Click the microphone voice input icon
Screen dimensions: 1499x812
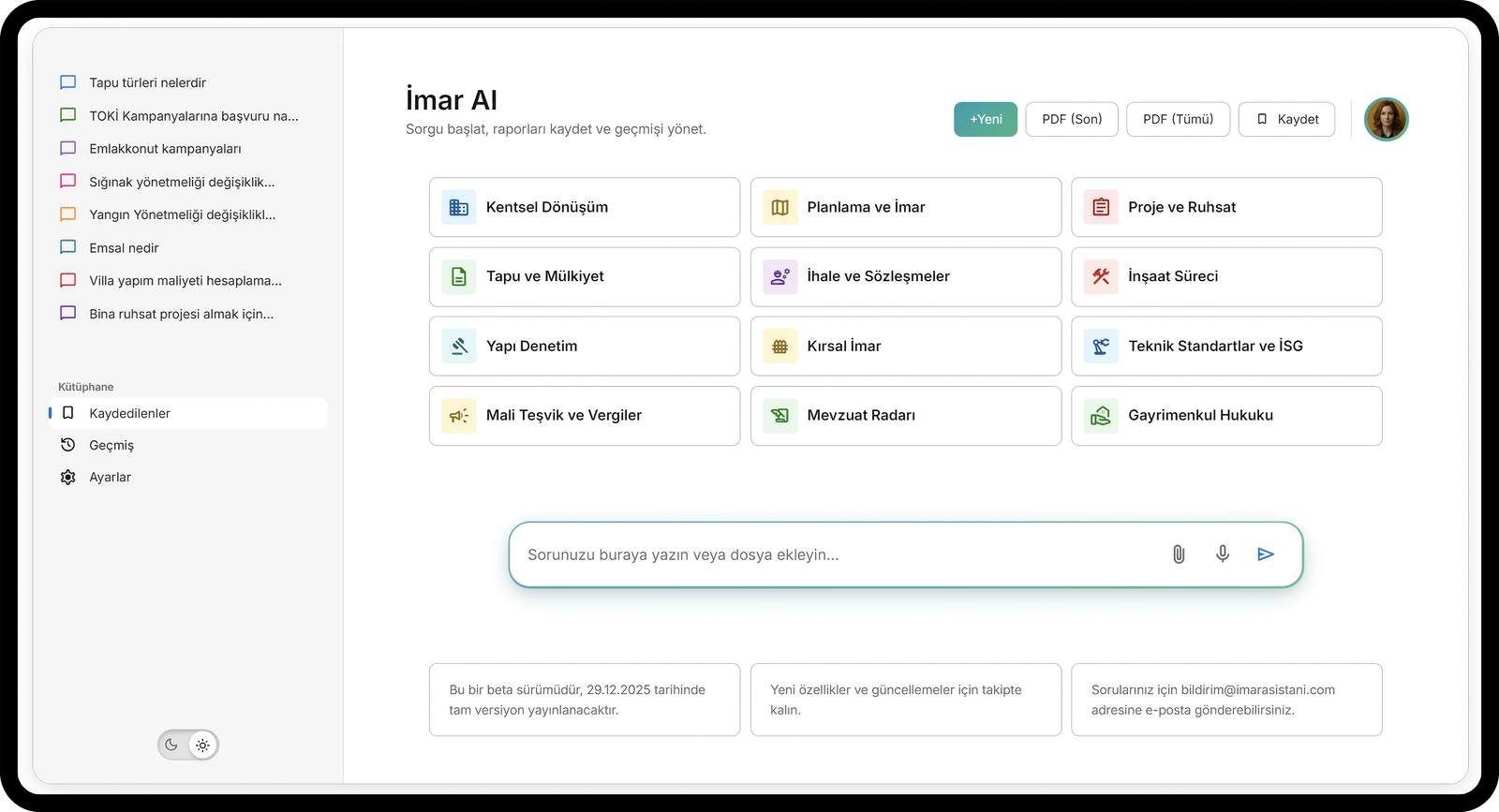point(1223,554)
